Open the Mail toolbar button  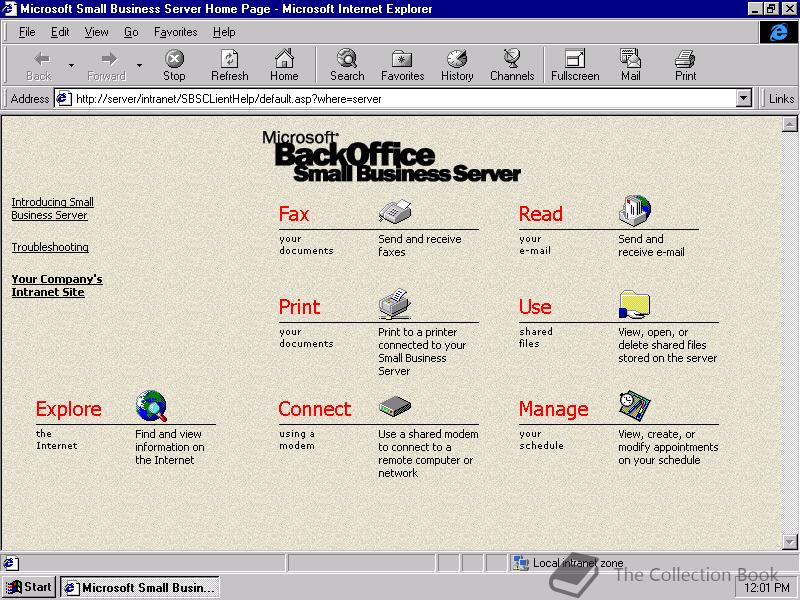[631, 65]
